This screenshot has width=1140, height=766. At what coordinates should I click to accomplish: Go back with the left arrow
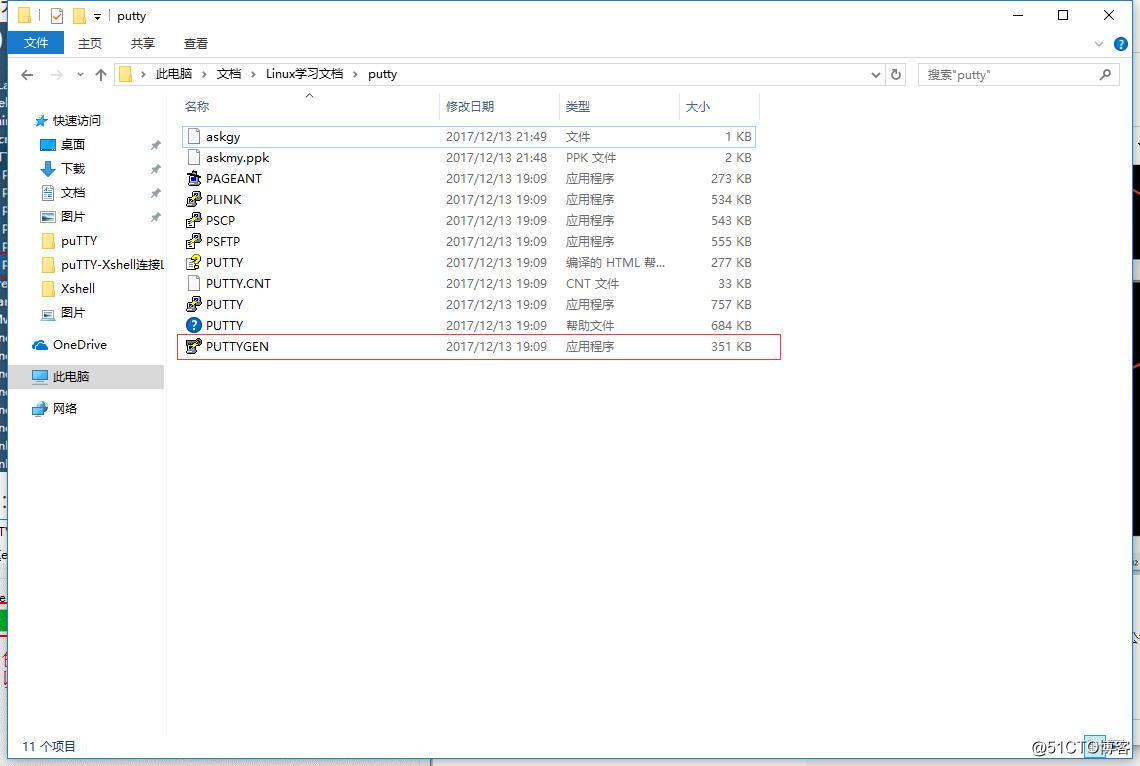[28, 75]
